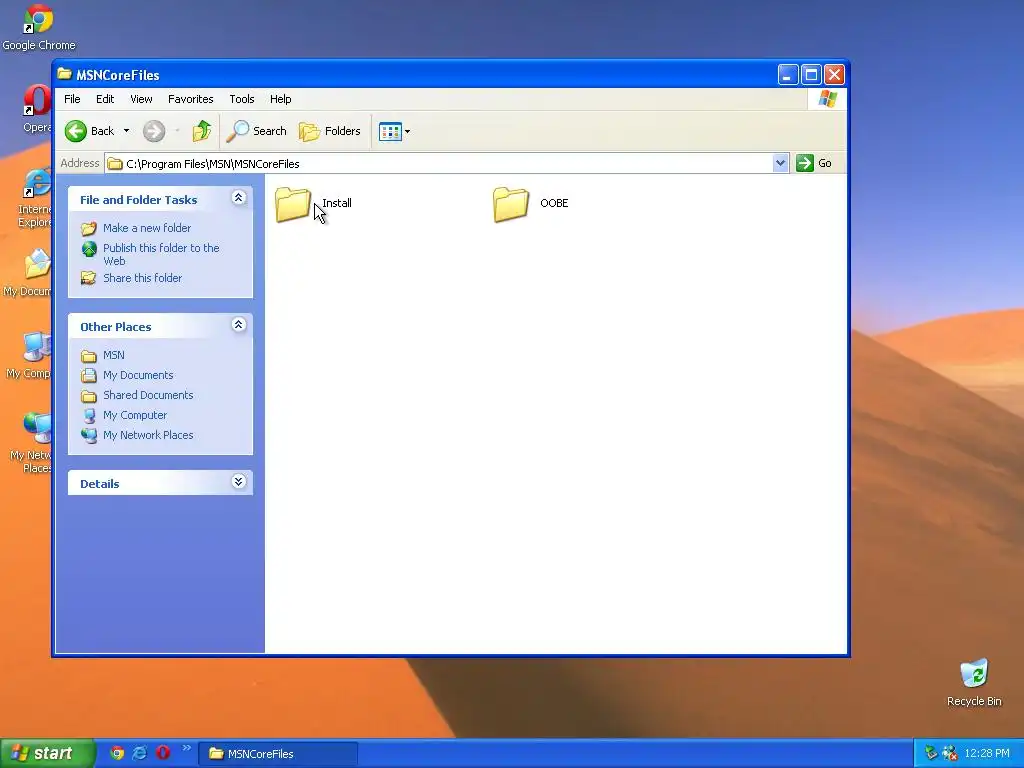Select the Install folder icon

(x=293, y=204)
